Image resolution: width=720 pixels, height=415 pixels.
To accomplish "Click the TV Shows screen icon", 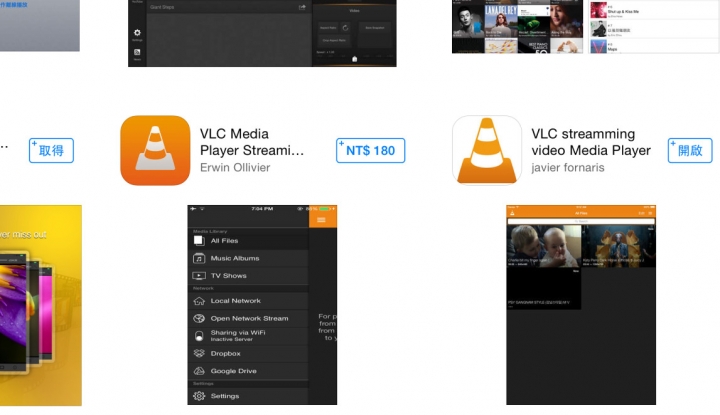I will click(199, 276).
